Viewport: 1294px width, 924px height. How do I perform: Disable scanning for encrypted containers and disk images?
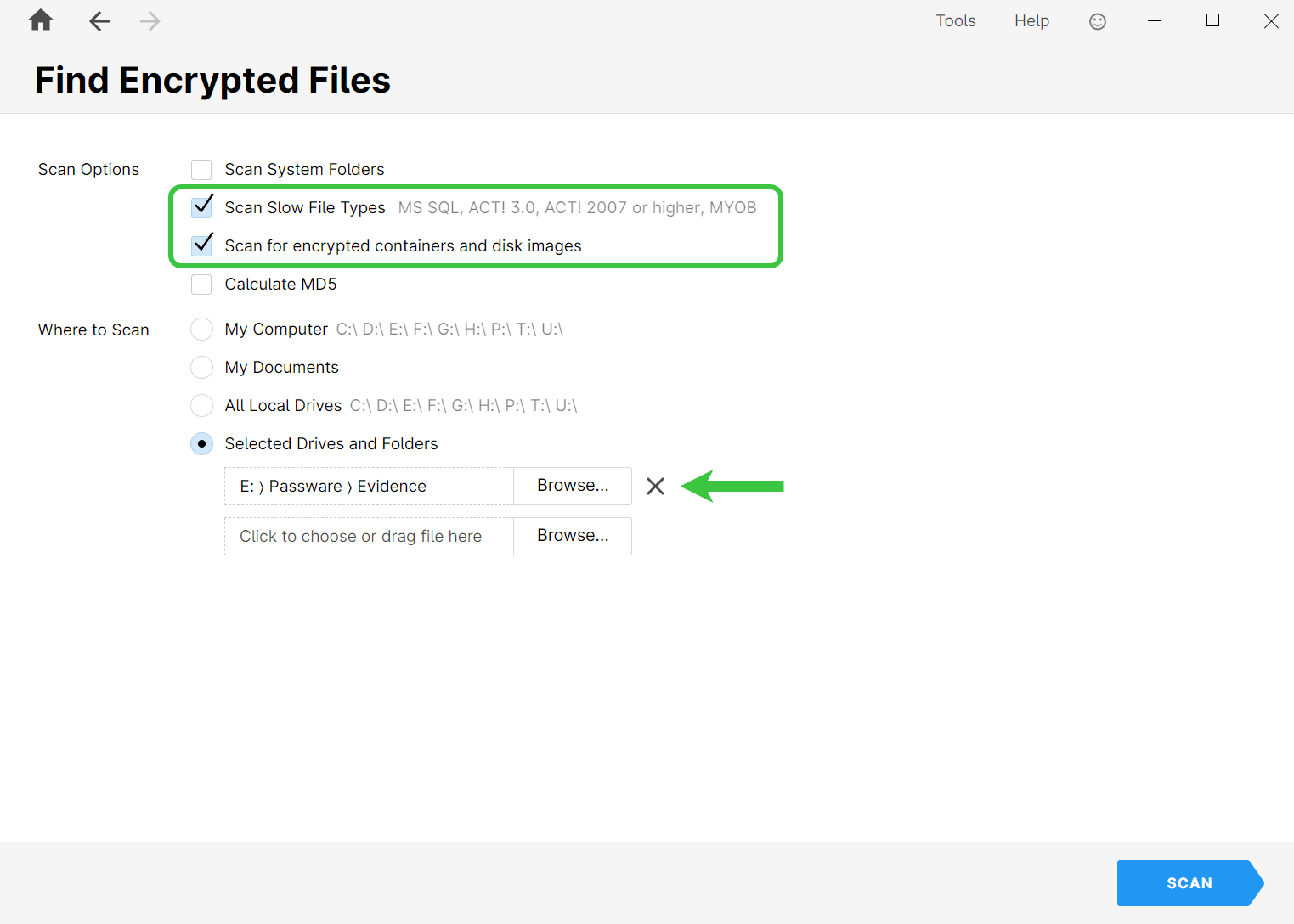201,245
